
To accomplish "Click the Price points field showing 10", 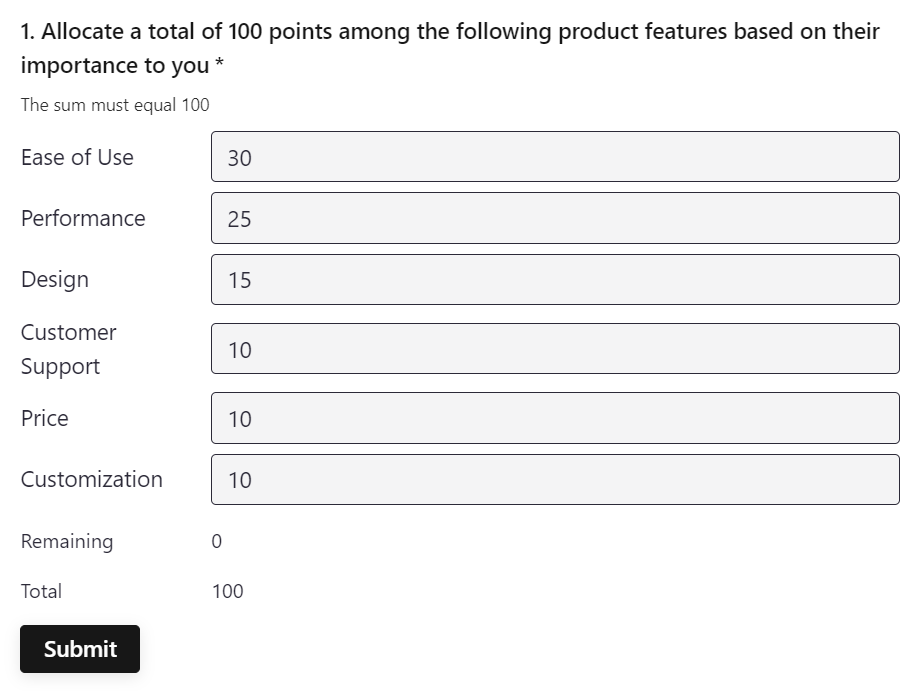I will point(554,418).
